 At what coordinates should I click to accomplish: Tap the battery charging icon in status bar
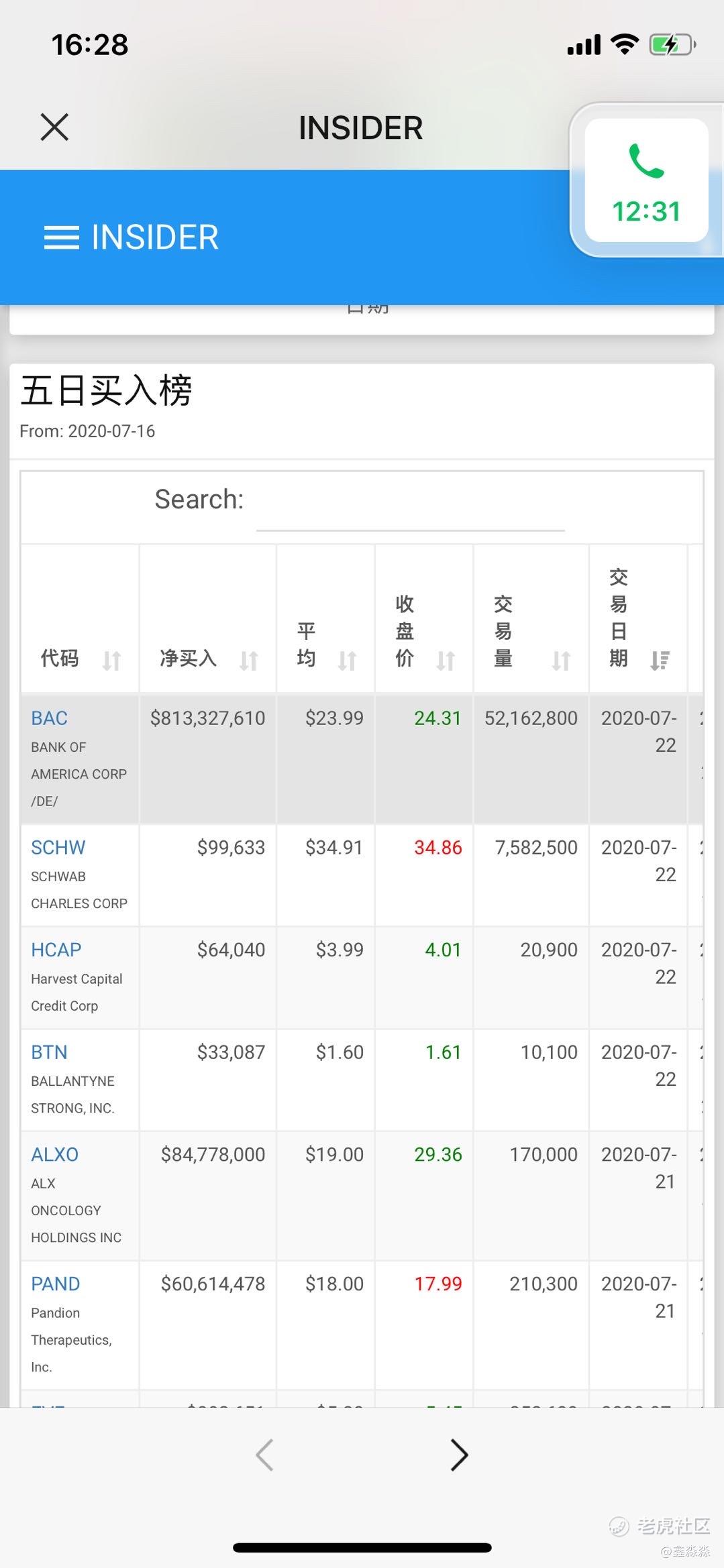point(672,45)
